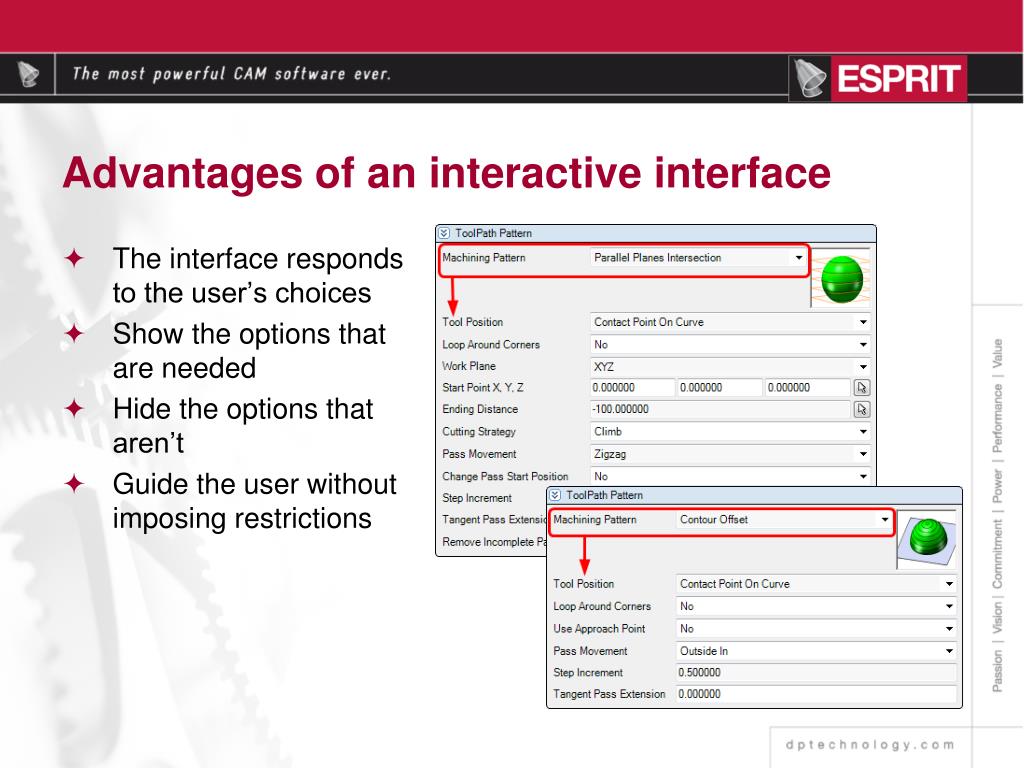Open Tool Position dropdown in Contour Offset panel
The image size is (1024, 768).
[949, 584]
